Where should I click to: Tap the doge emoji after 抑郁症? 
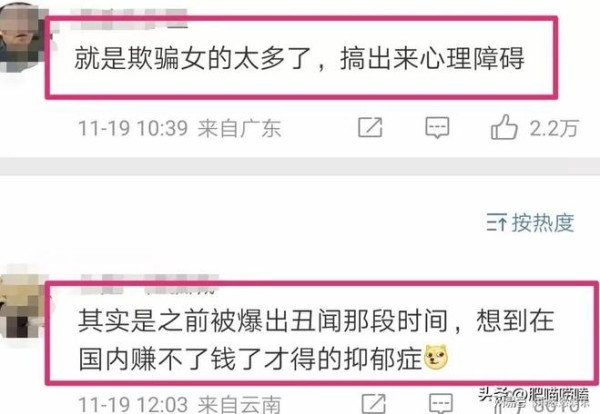tap(436, 357)
